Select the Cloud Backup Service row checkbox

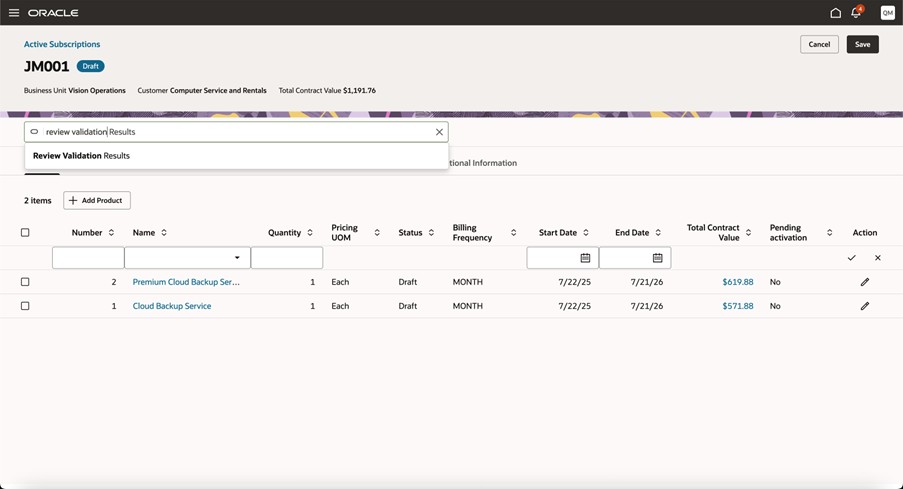click(x=25, y=306)
